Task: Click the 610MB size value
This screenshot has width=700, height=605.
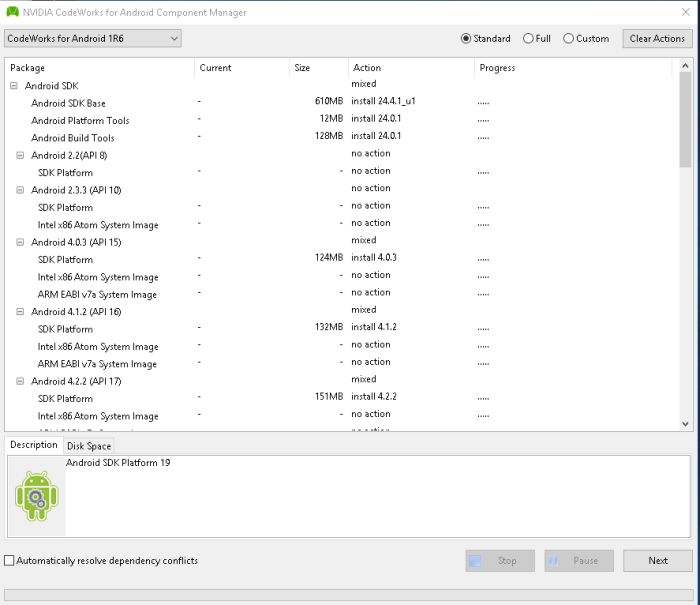Action: point(329,101)
